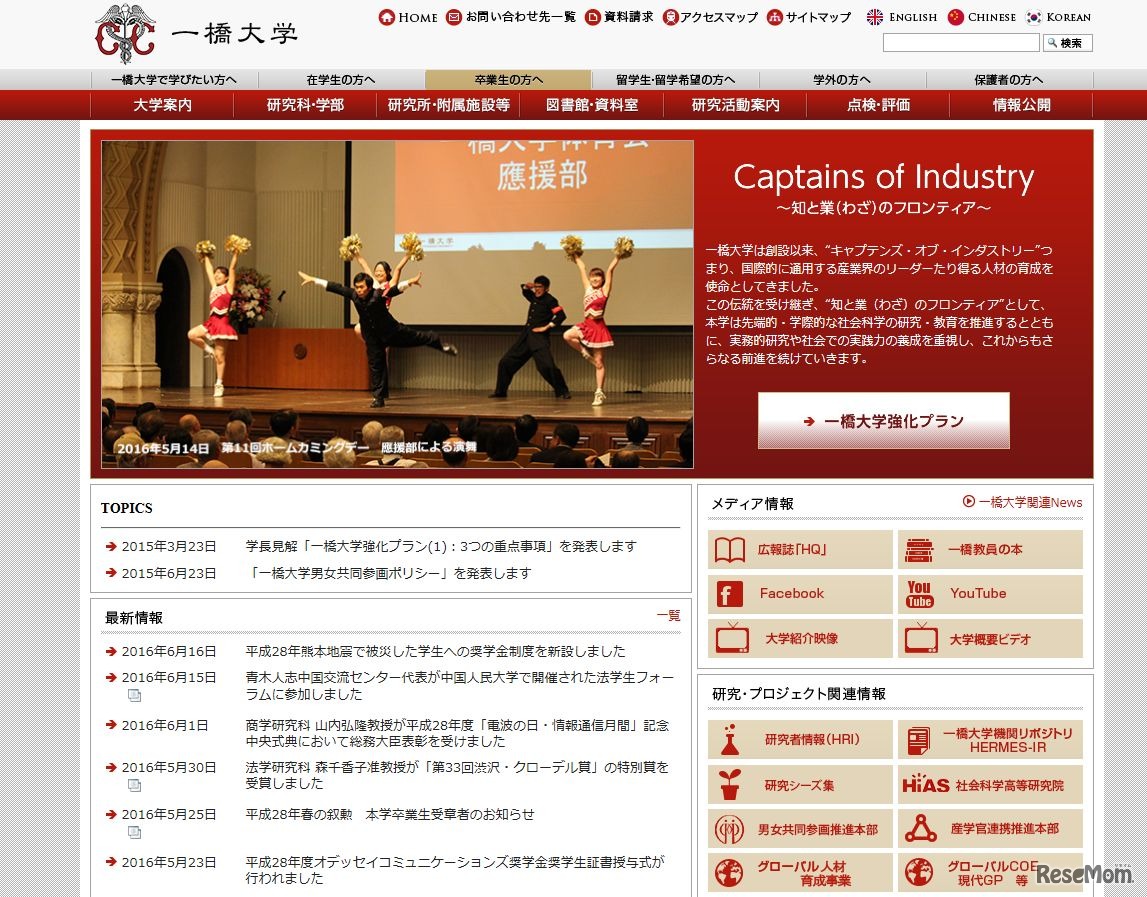This screenshot has width=1147, height=897.
Task: Open オデッセイコミュニケーションズ奨学金 news item
Action: coord(455,869)
